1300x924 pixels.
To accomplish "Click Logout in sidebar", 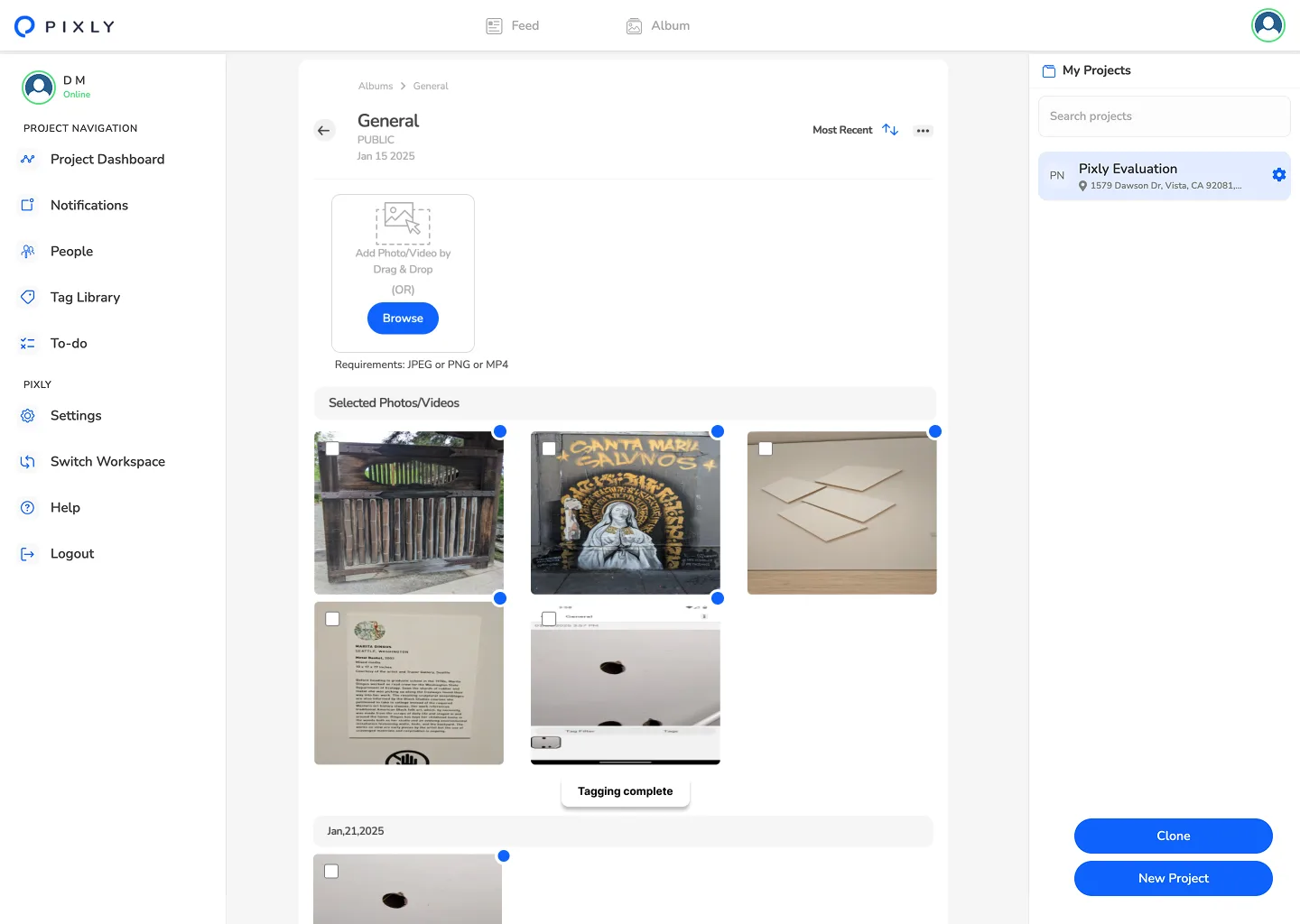I will 72,554.
